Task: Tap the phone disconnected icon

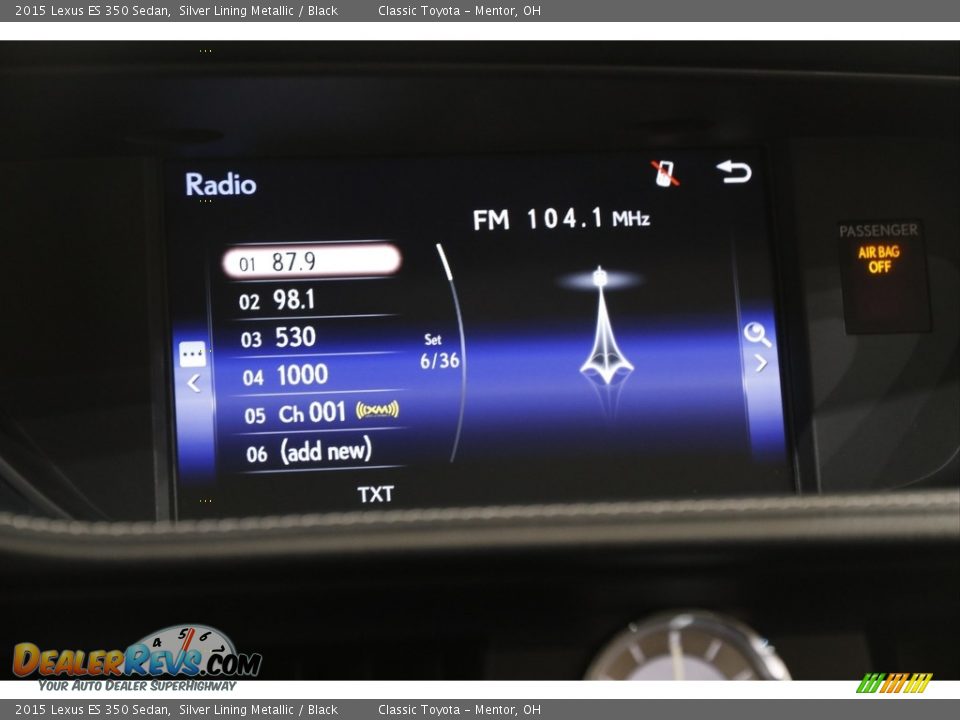Action: coord(666,173)
